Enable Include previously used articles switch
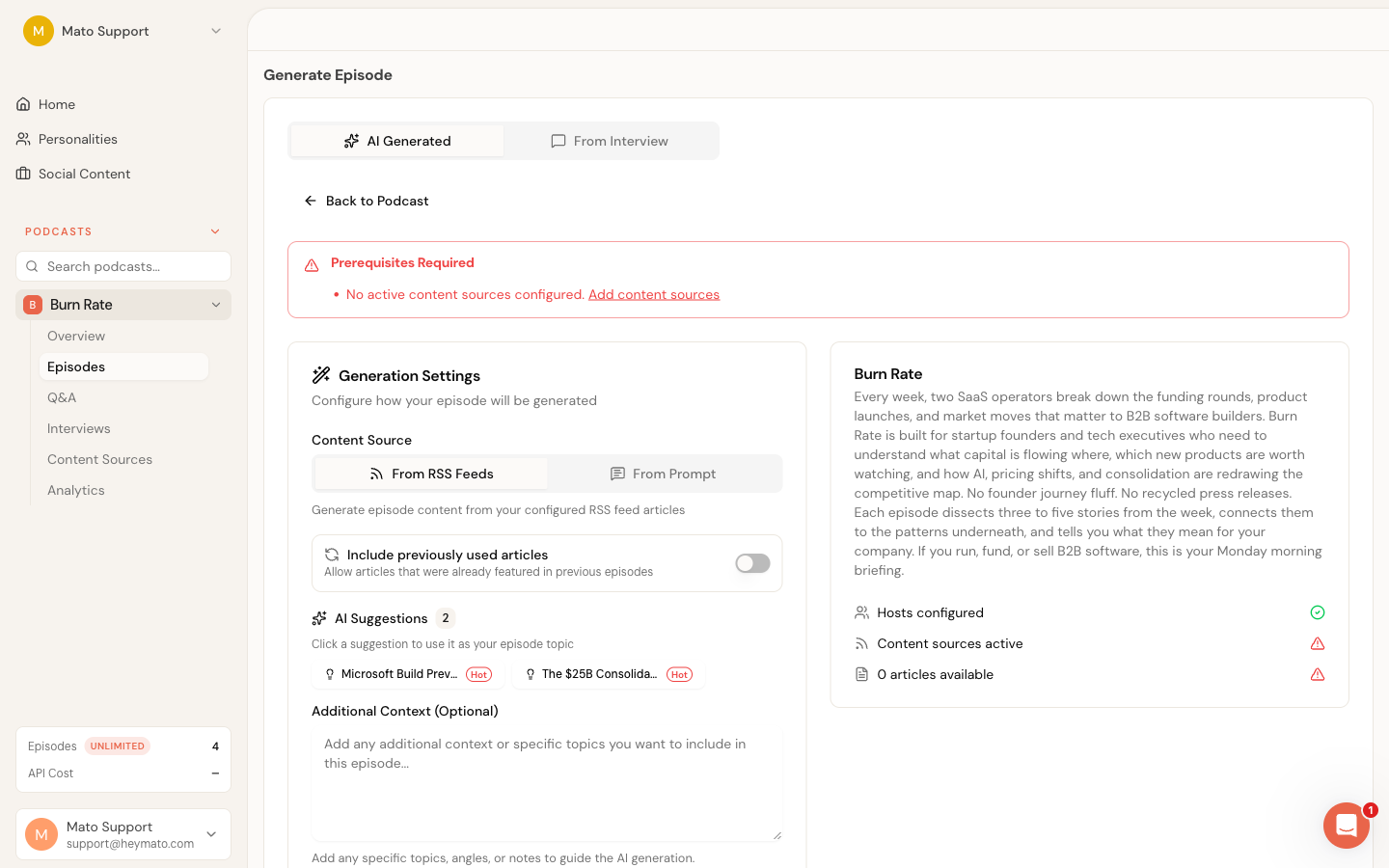 [x=752, y=563]
